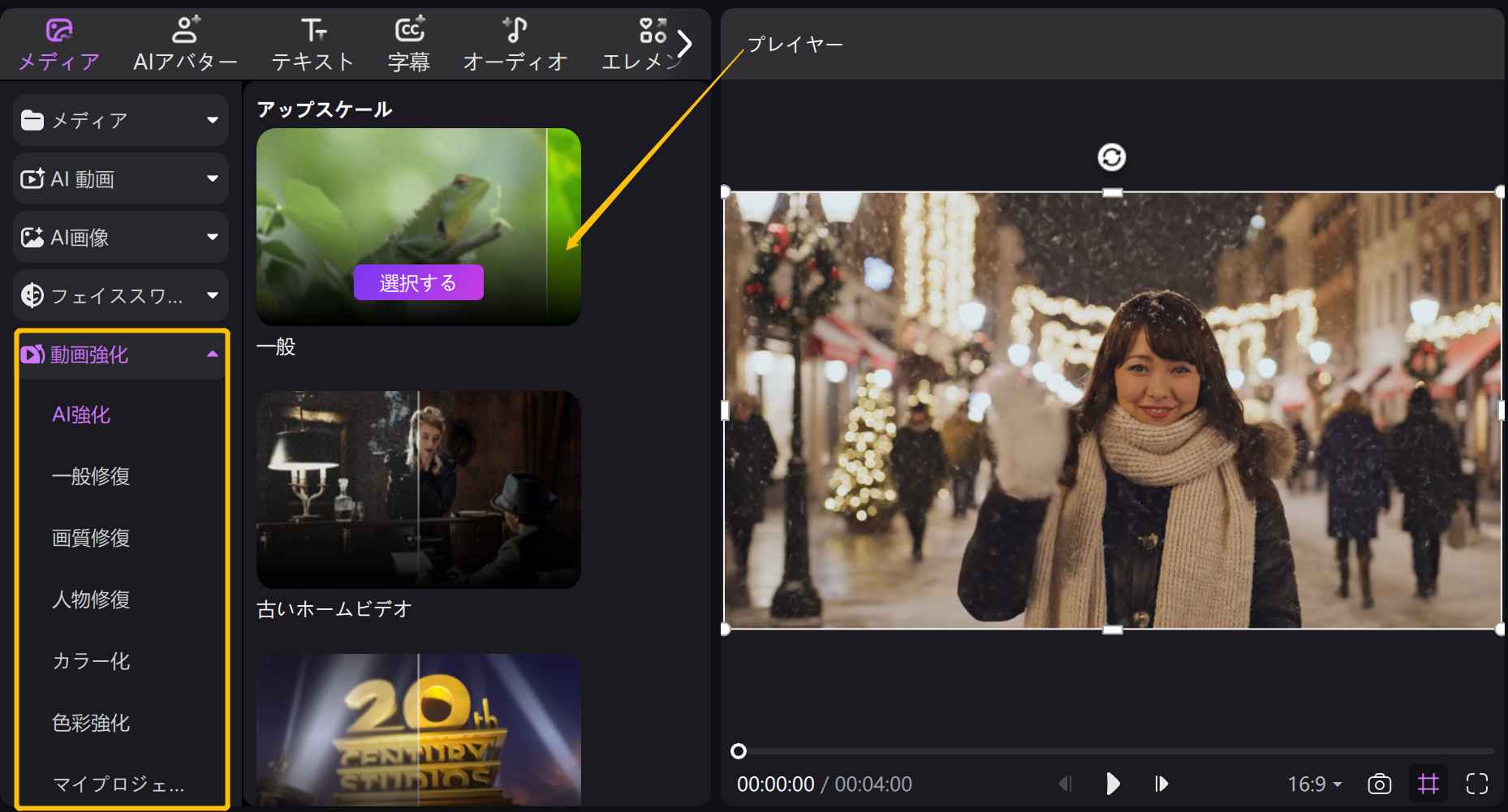1508x812 pixels.
Task: Open the 16:9 aspect ratio dropdown
Action: point(1314,784)
